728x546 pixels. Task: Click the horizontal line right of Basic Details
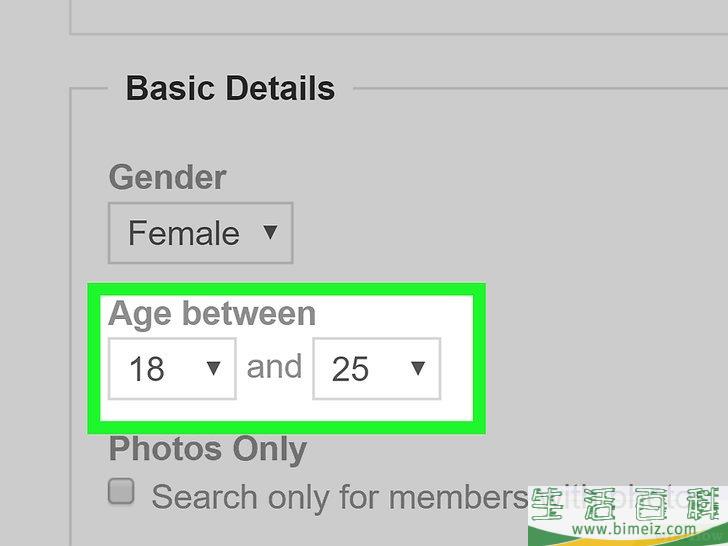point(540,88)
